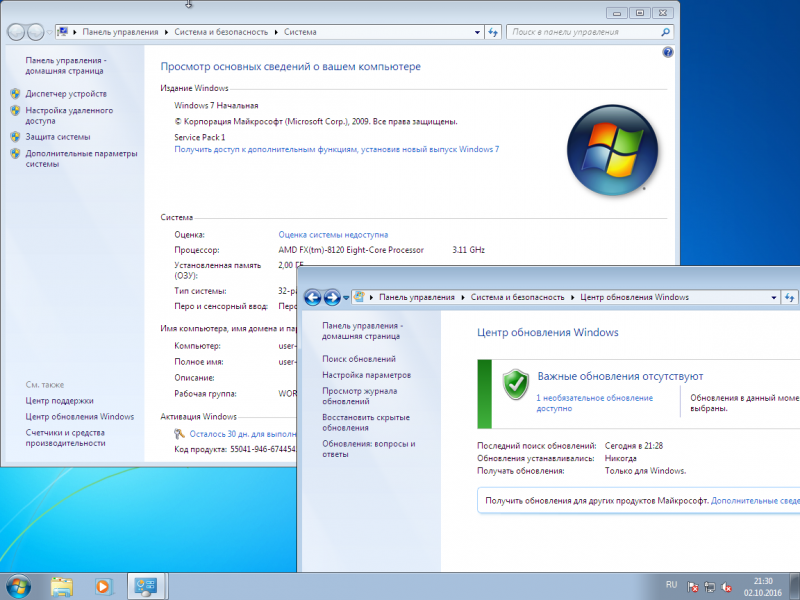Click the green shield update status icon
800x600 pixels.
pos(516,384)
